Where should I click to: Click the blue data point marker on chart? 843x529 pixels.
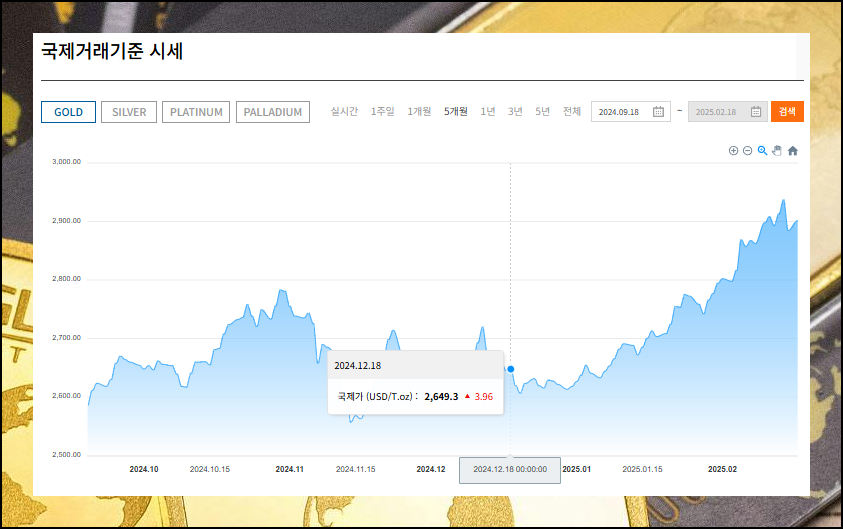(x=511, y=369)
